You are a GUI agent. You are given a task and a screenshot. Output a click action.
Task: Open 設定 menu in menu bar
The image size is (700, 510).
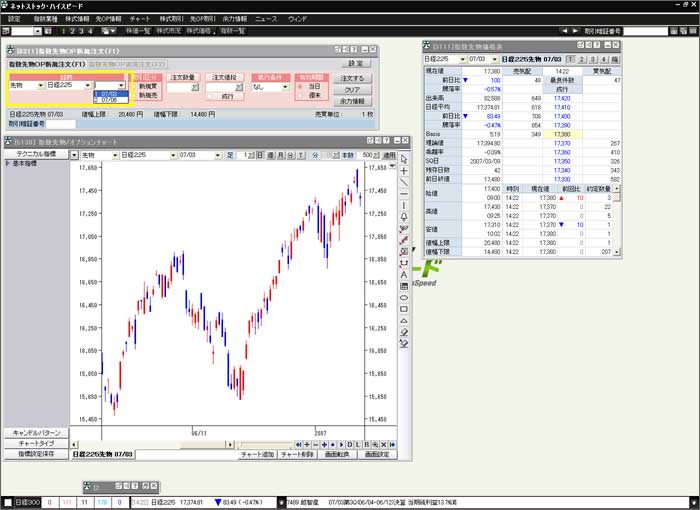[x=14, y=19]
